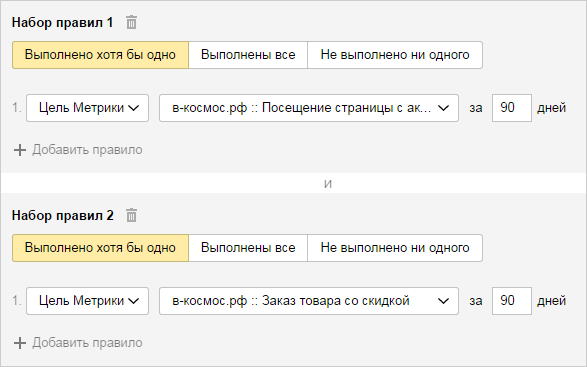Image resolution: width=587 pixels, height=367 pixels.
Task: Focus the 90 days field in rule set 2
Action: click(x=512, y=301)
